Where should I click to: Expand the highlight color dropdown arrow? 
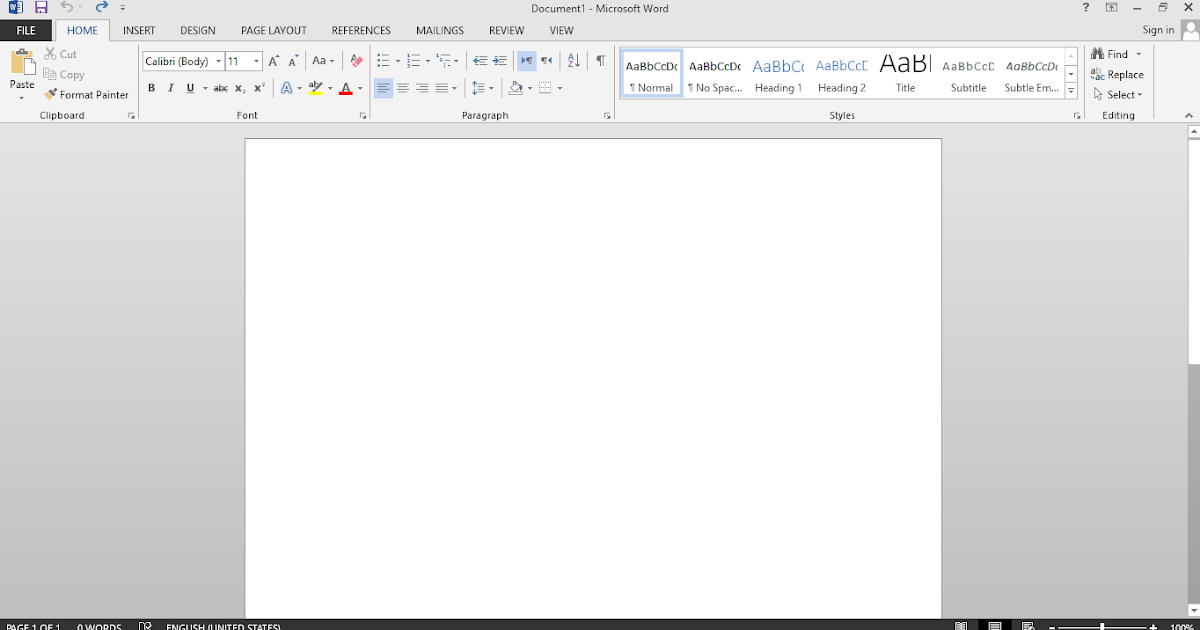click(x=330, y=88)
